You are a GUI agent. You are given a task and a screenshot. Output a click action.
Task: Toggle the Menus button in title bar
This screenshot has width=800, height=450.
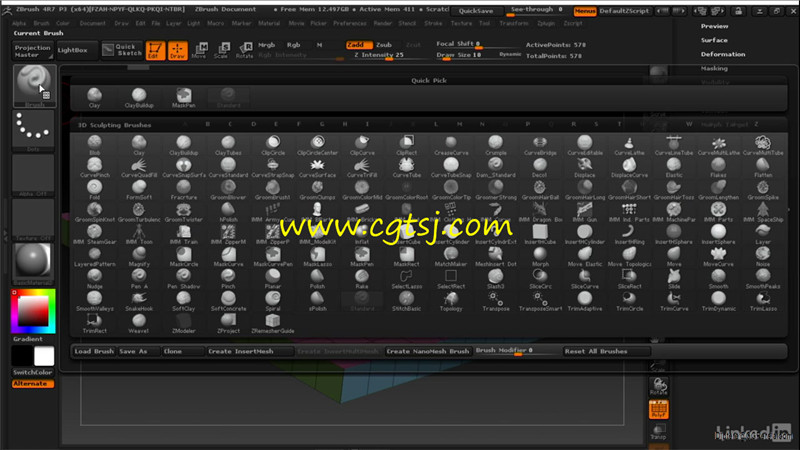(x=585, y=11)
